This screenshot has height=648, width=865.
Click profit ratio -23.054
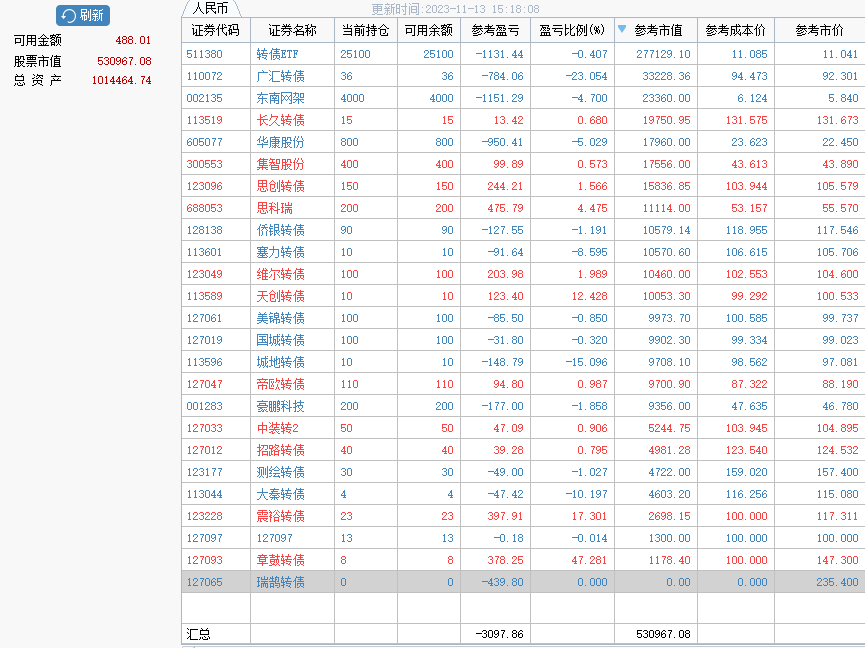click(586, 76)
